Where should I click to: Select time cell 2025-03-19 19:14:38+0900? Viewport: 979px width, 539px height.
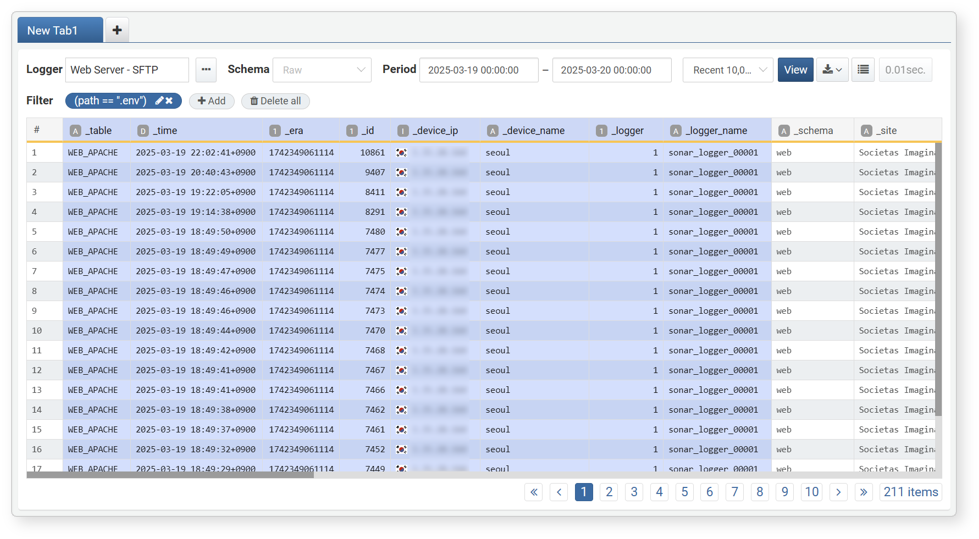point(195,212)
